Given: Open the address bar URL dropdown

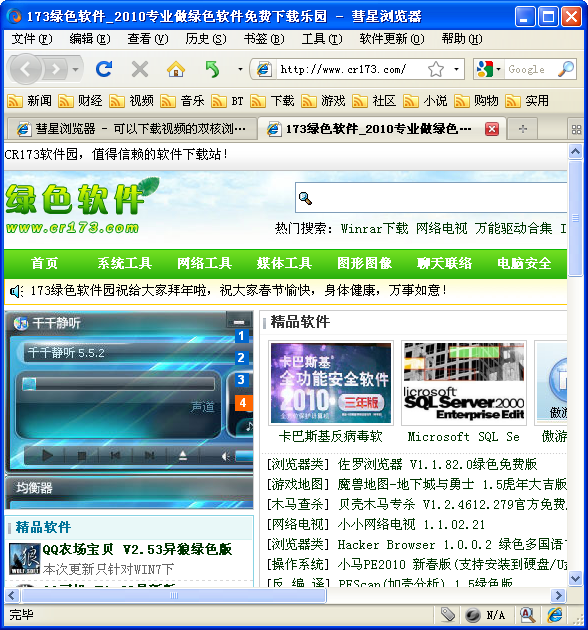Looking at the screenshot, I should [456, 69].
